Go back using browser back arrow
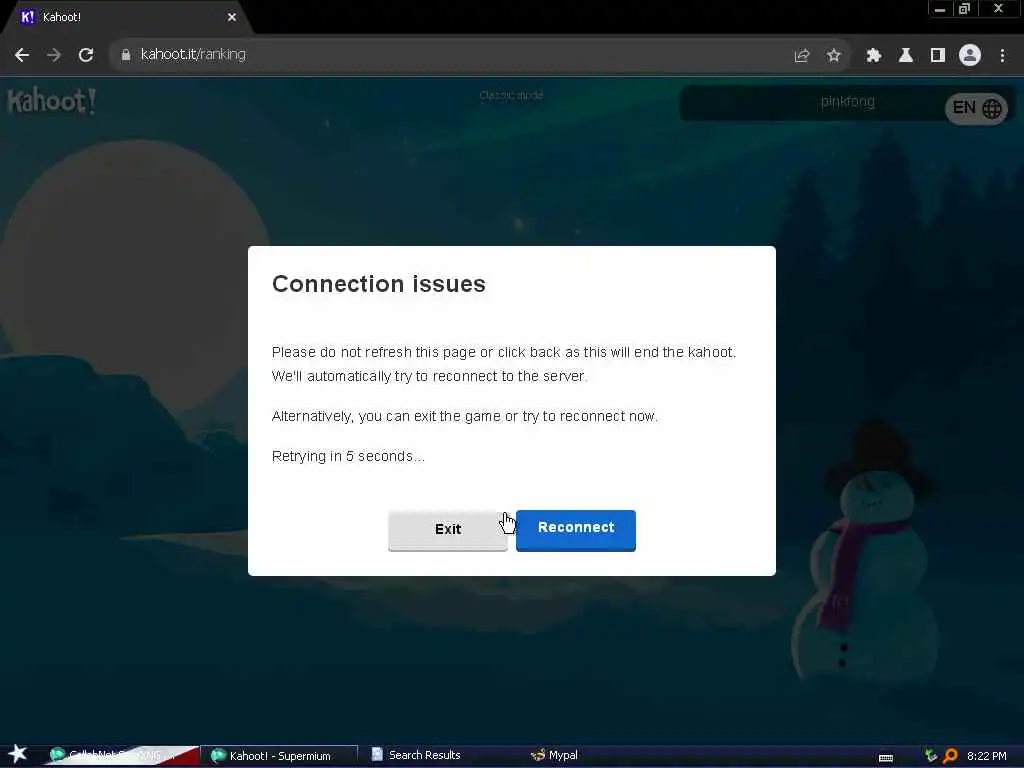This screenshot has height=768, width=1024. (22, 55)
